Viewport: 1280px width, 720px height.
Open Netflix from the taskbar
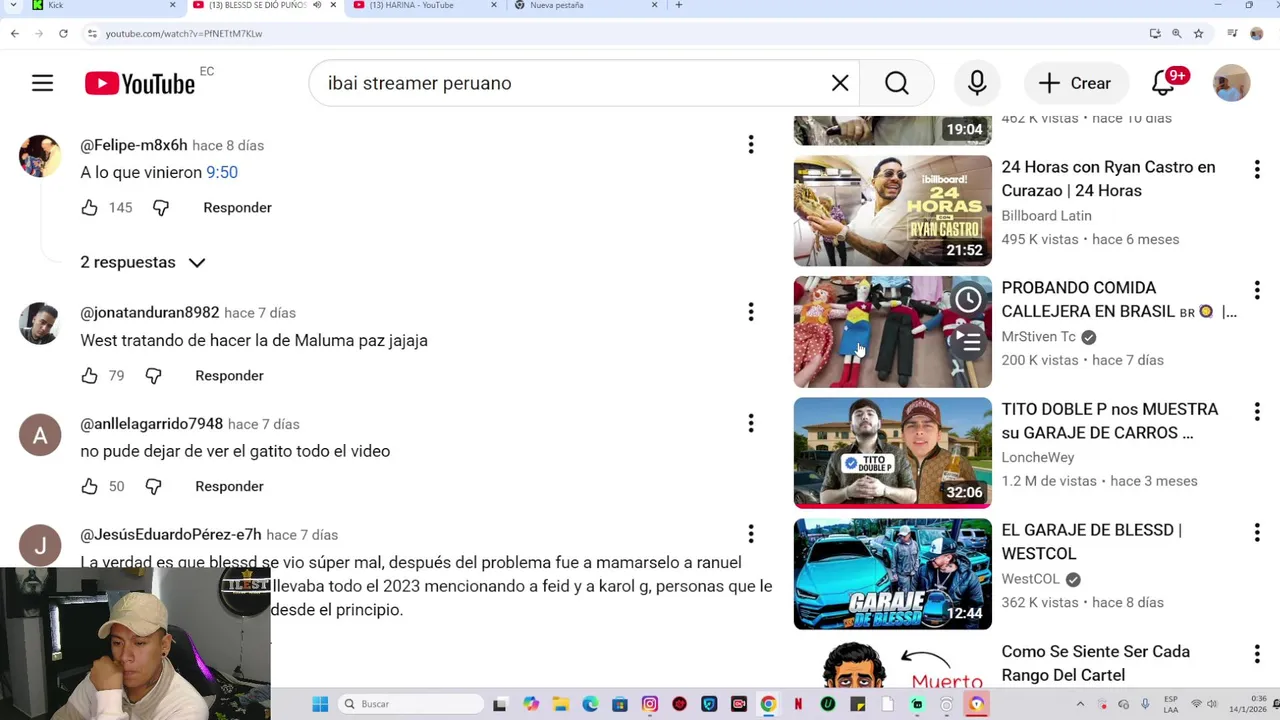[x=798, y=704]
